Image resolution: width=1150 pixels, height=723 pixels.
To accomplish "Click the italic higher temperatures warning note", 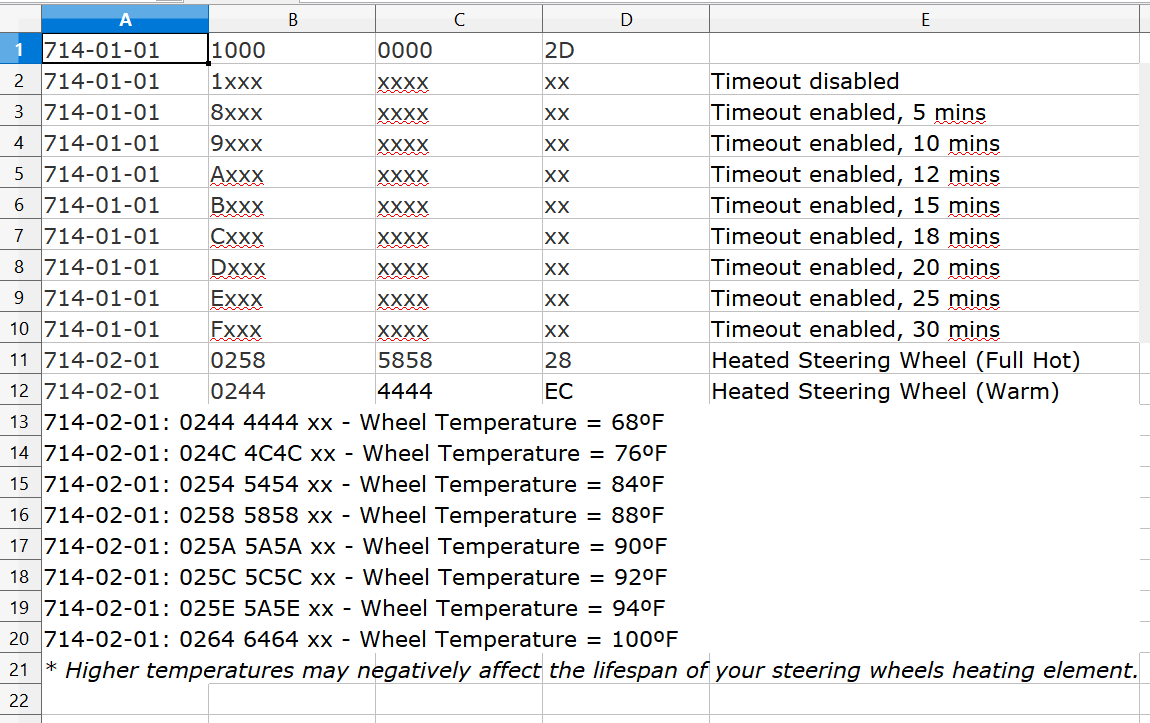I will point(591,670).
